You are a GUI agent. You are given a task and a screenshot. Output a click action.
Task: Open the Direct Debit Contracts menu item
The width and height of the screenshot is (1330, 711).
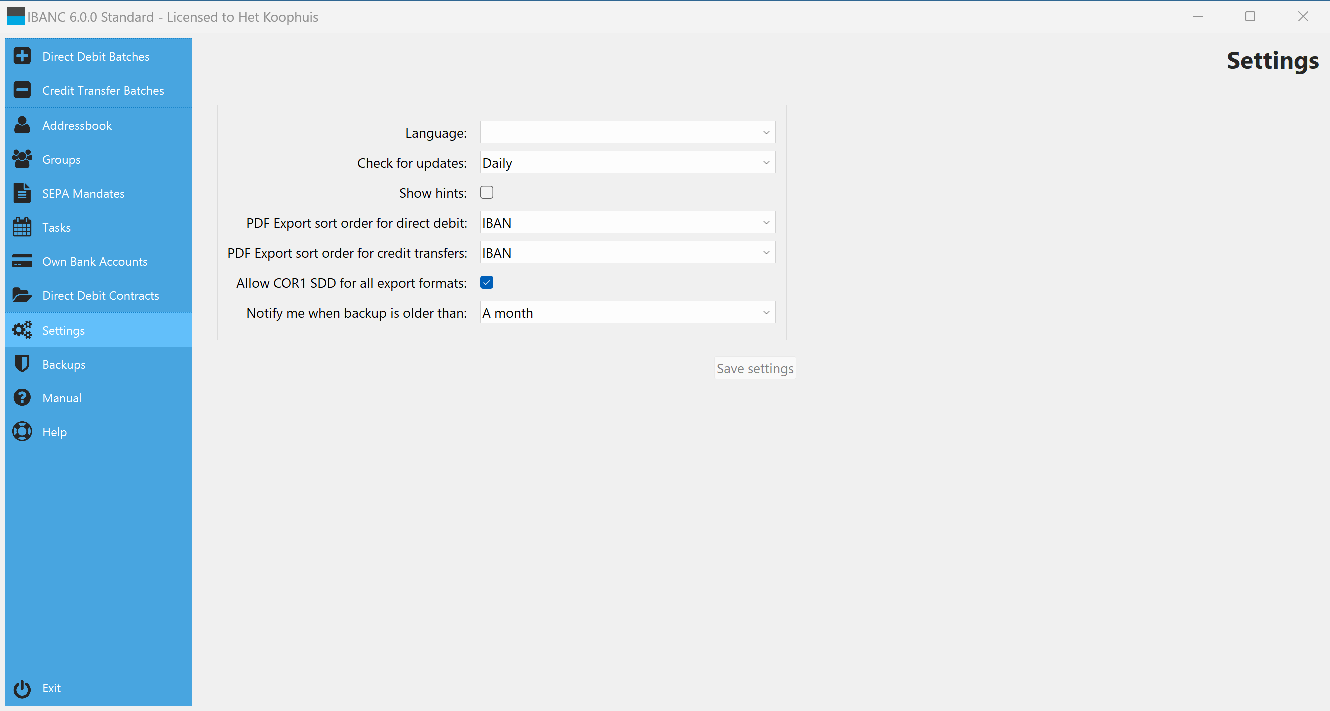100,296
